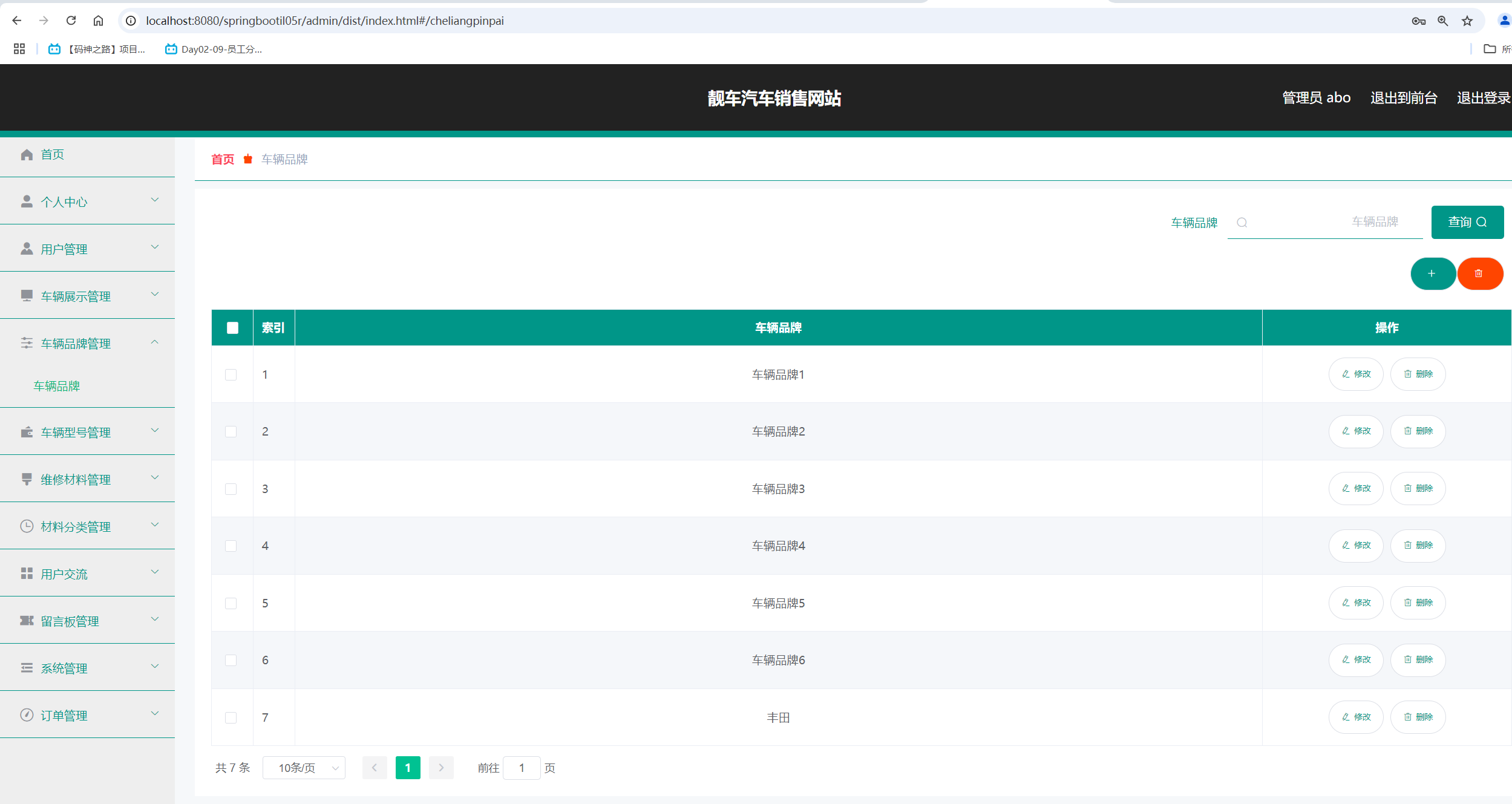Open the 订单管理 sidebar menu
1512x804 pixels.
(x=87, y=715)
